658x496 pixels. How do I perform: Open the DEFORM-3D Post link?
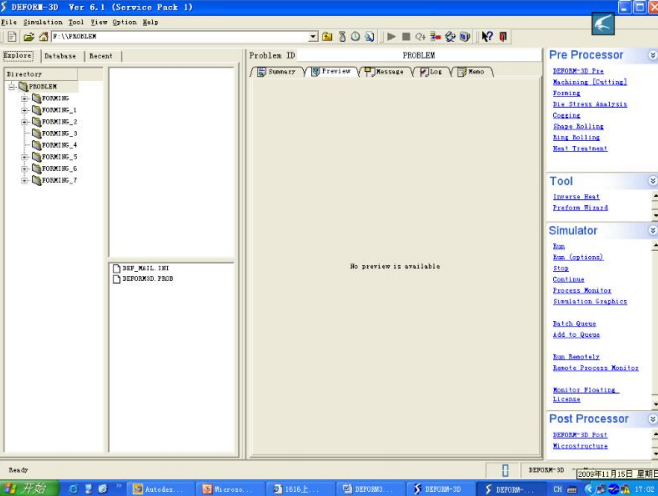pos(580,435)
